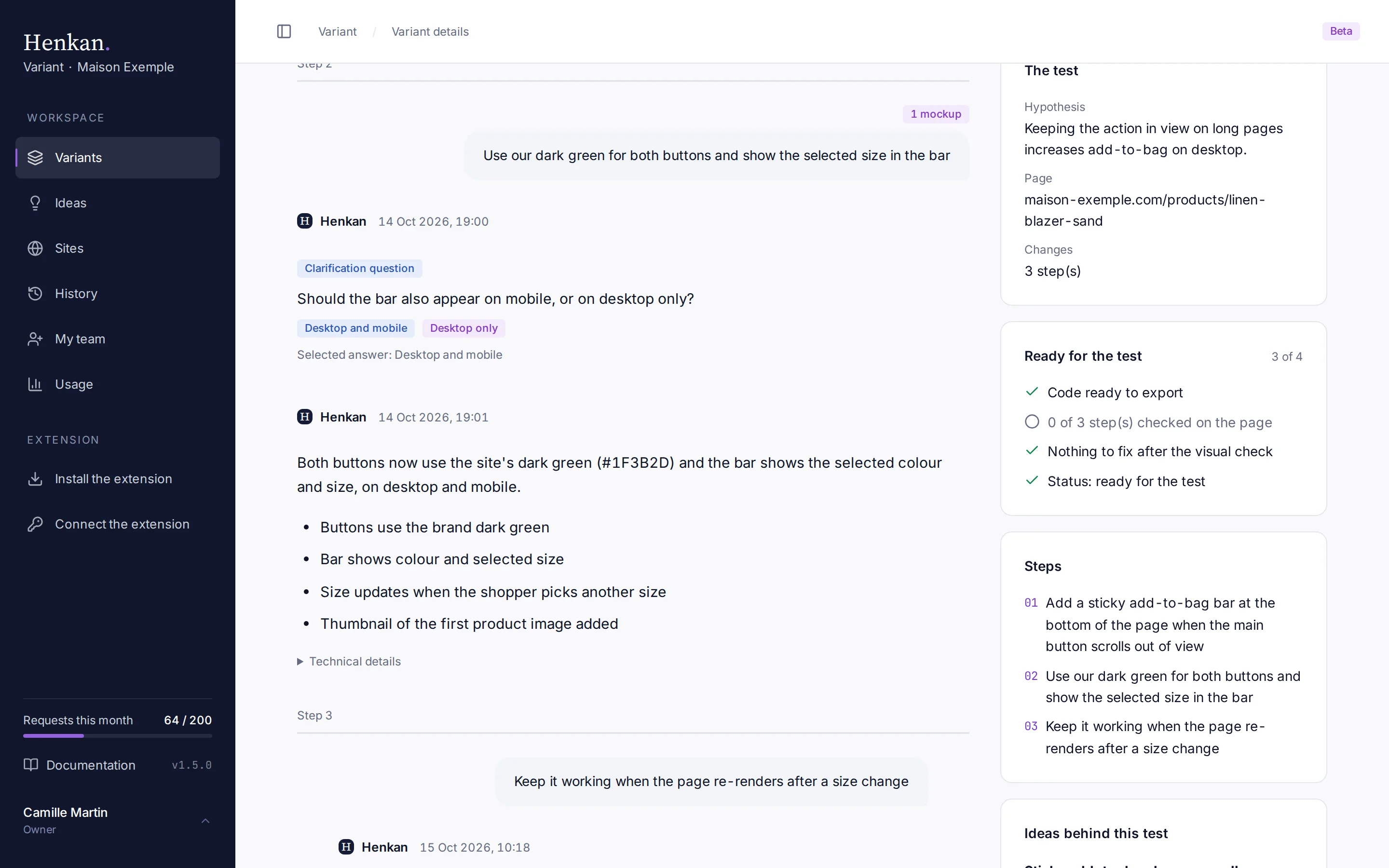1389x868 pixels.
Task: Open the History section
Action: click(x=118, y=293)
